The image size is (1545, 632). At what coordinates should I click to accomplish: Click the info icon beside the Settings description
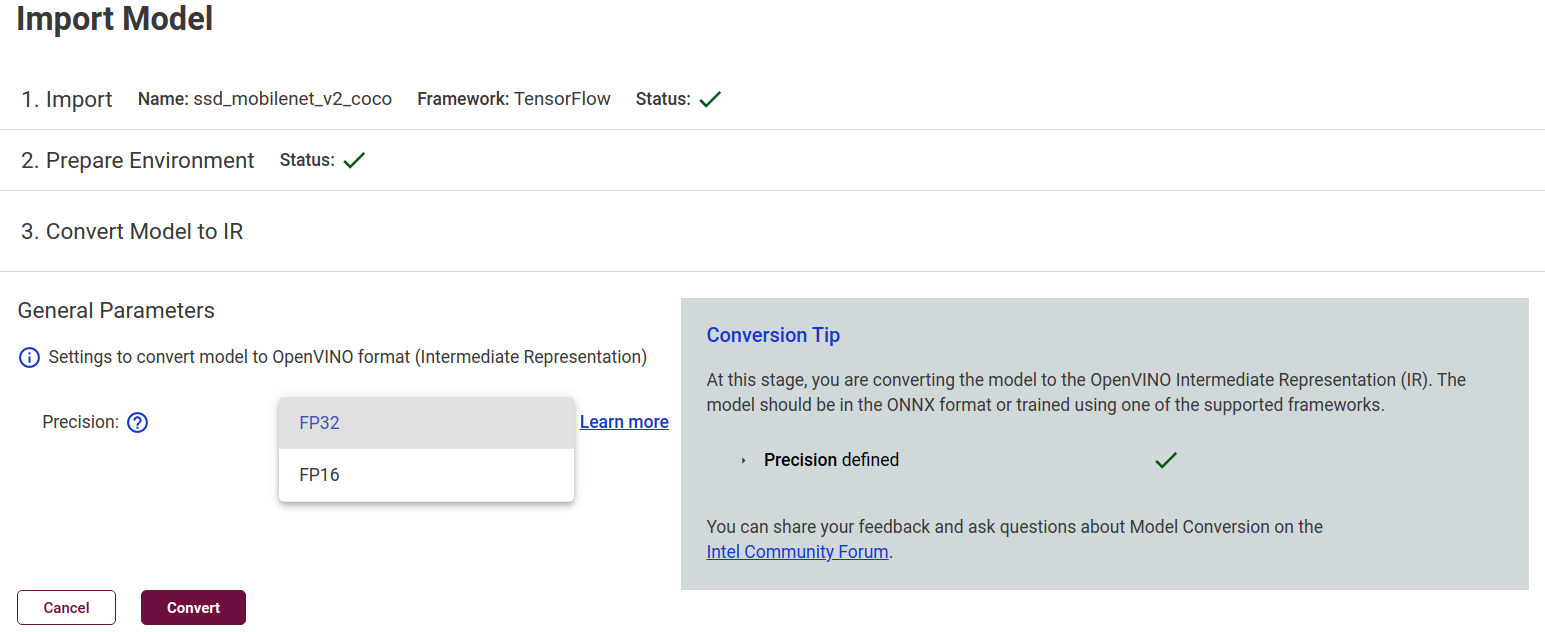[x=30, y=357]
